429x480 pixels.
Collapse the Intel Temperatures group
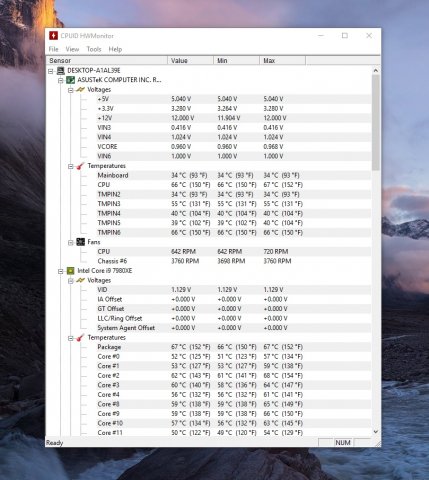[71, 338]
